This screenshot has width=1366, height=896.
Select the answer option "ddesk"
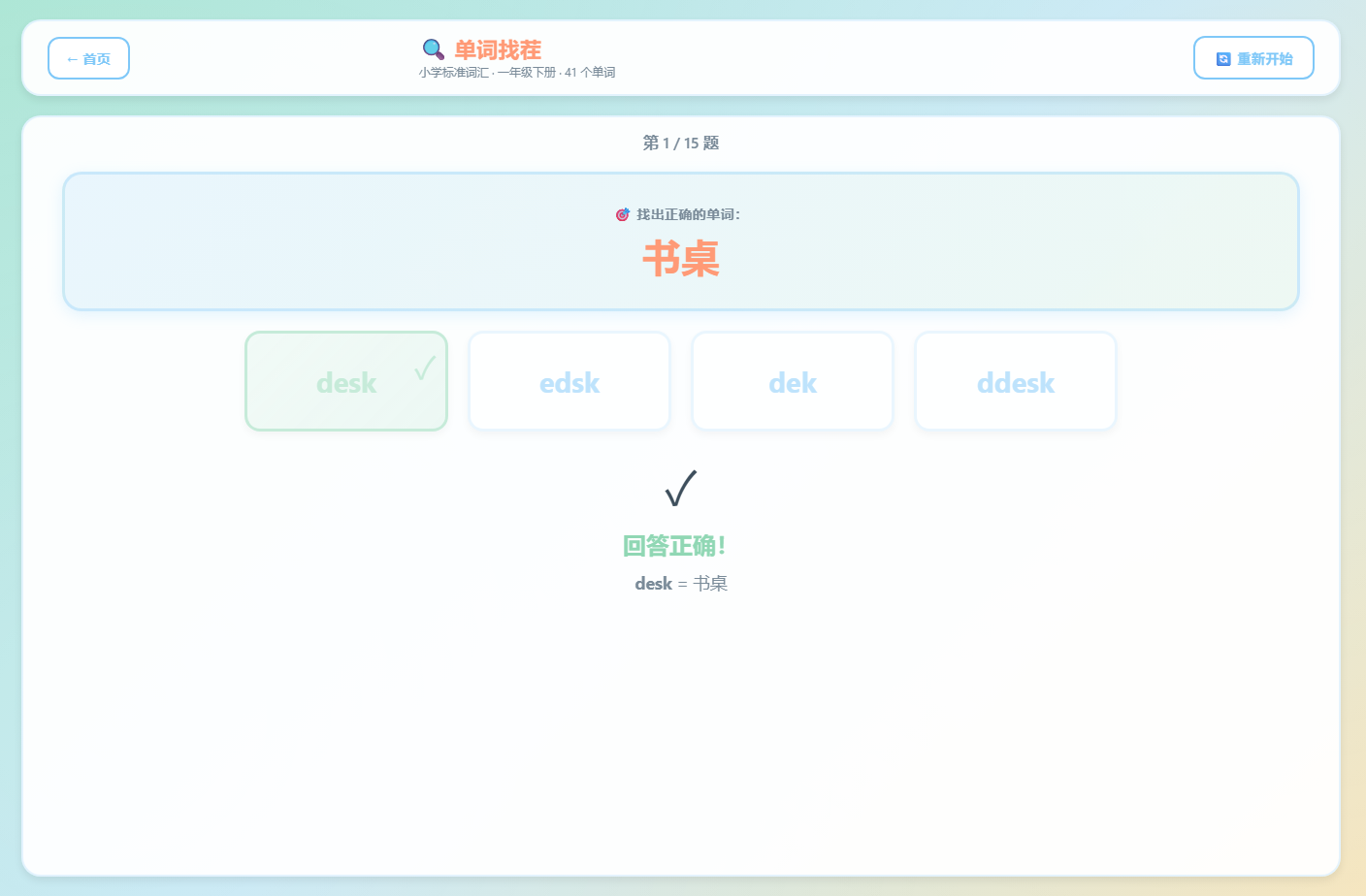(1016, 383)
